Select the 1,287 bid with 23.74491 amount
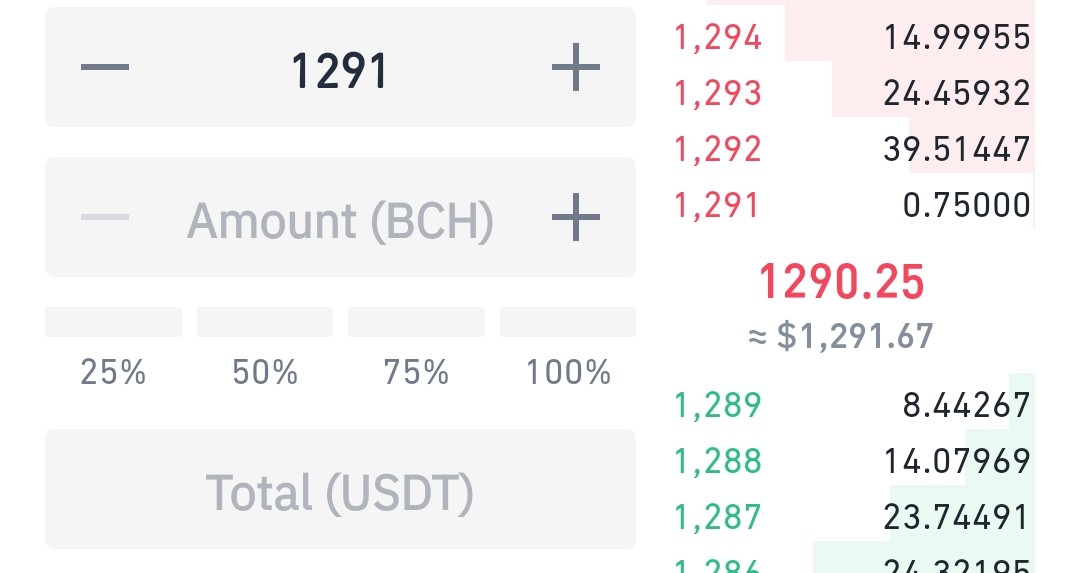 point(853,517)
